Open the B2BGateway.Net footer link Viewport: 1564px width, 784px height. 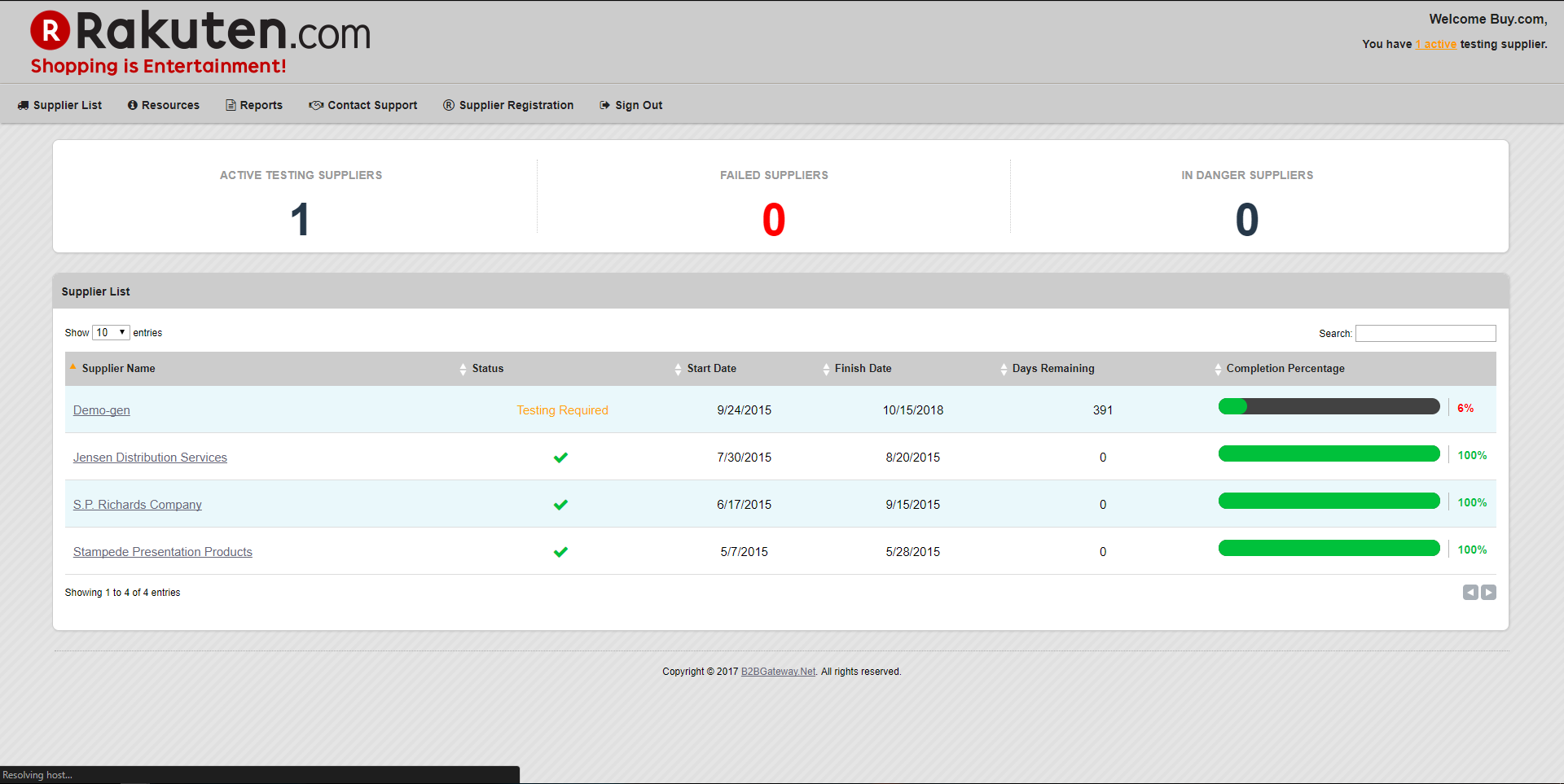[778, 672]
